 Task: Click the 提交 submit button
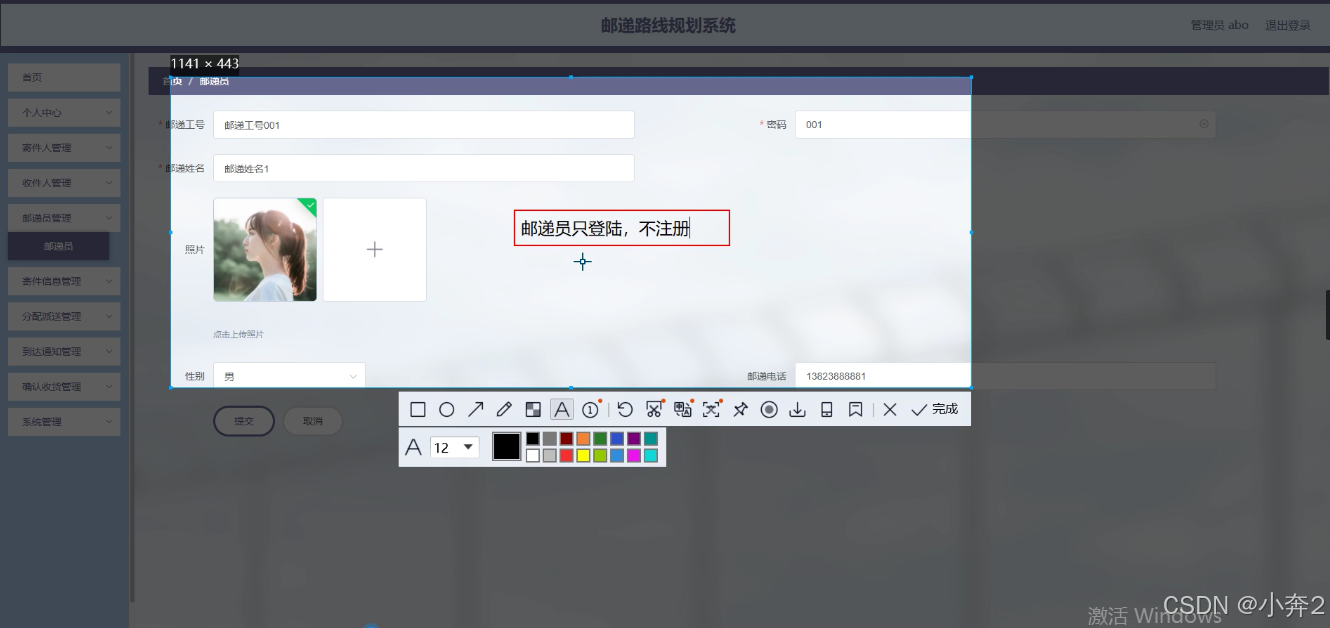243,421
